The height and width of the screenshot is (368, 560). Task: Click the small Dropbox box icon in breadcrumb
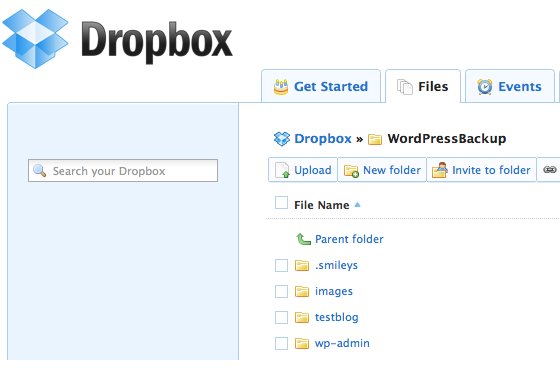coord(282,139)
